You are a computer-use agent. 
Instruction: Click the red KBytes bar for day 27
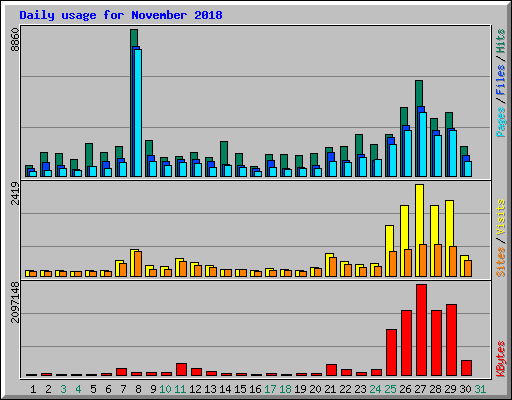point(421,330)
